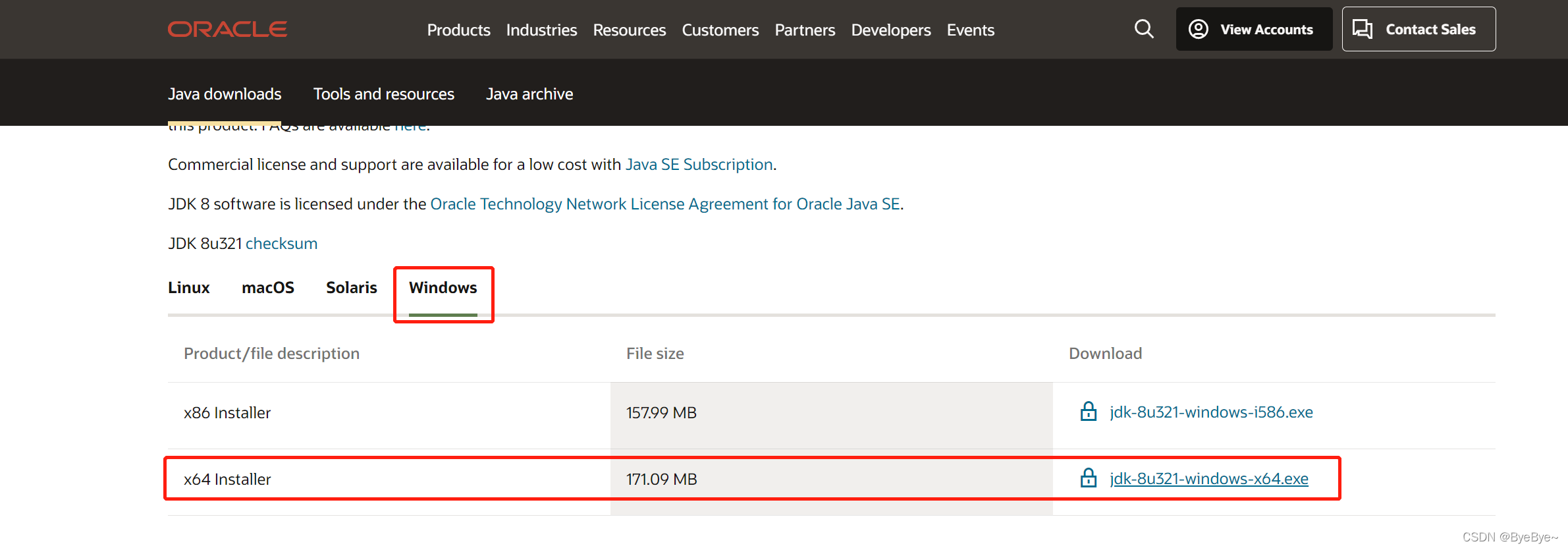
Task: Click the Contact Sales chat icon
Action: coord(1362,29)
